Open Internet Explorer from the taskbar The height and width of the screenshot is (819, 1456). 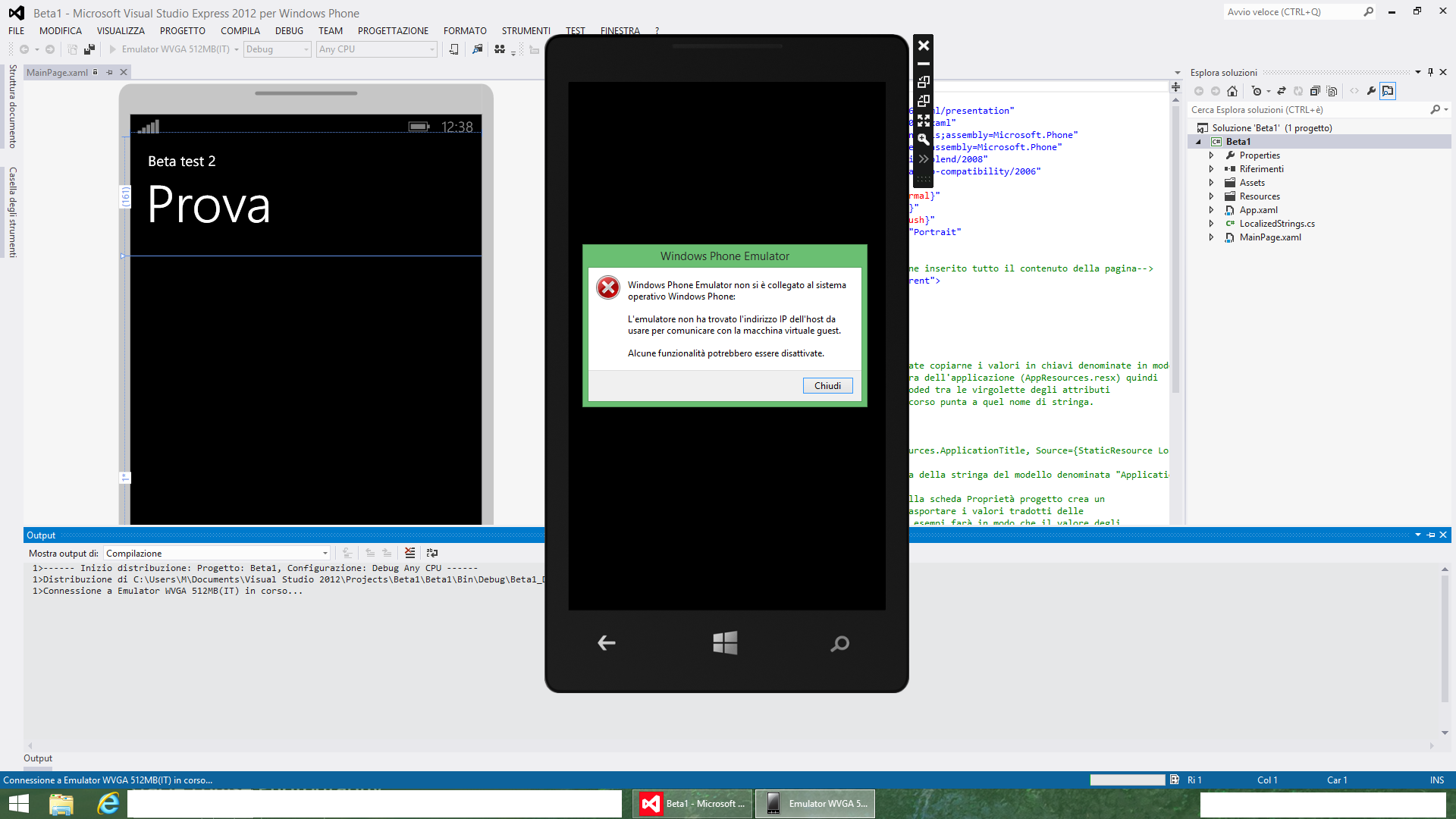108,804
